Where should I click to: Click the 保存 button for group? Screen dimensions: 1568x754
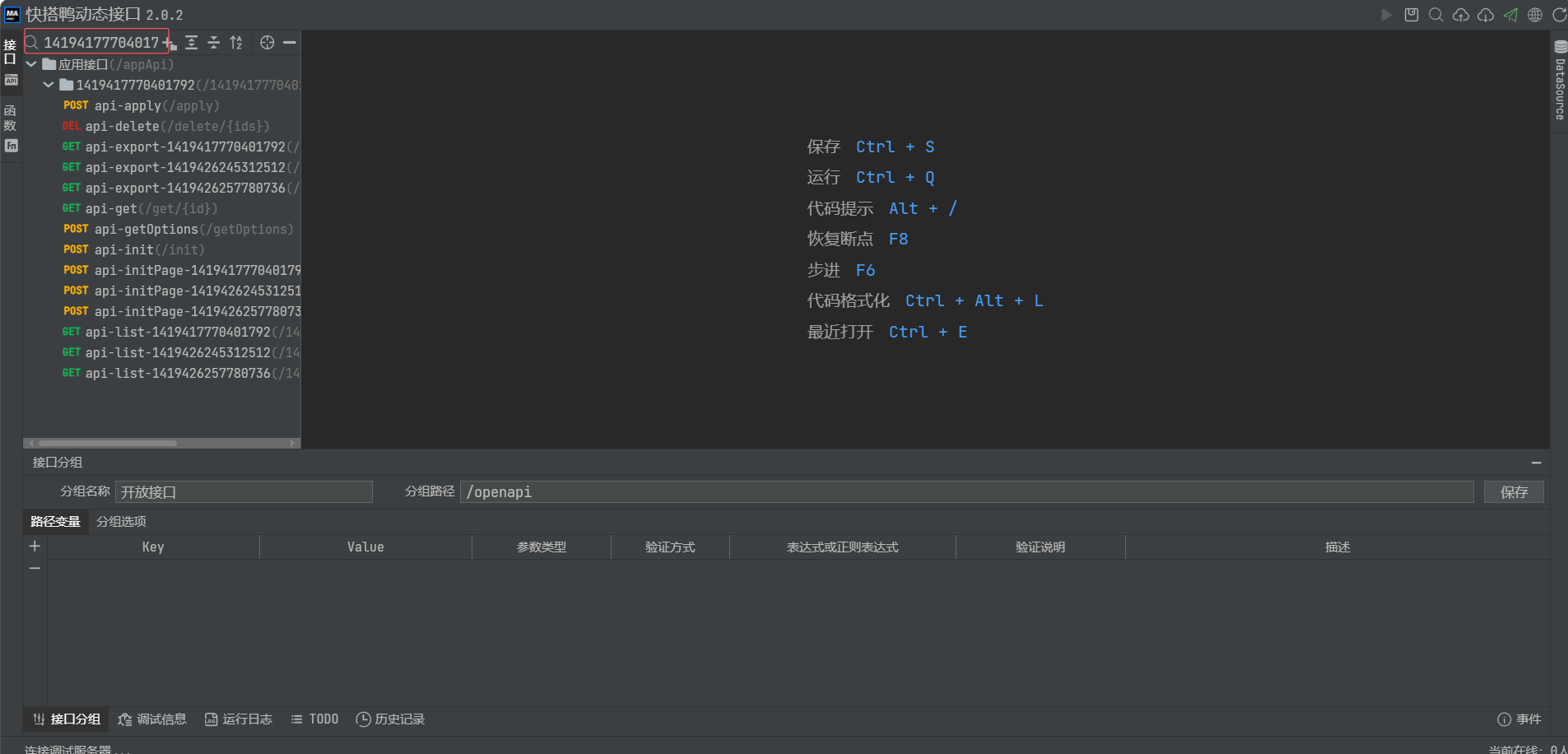pos(1514,492)
